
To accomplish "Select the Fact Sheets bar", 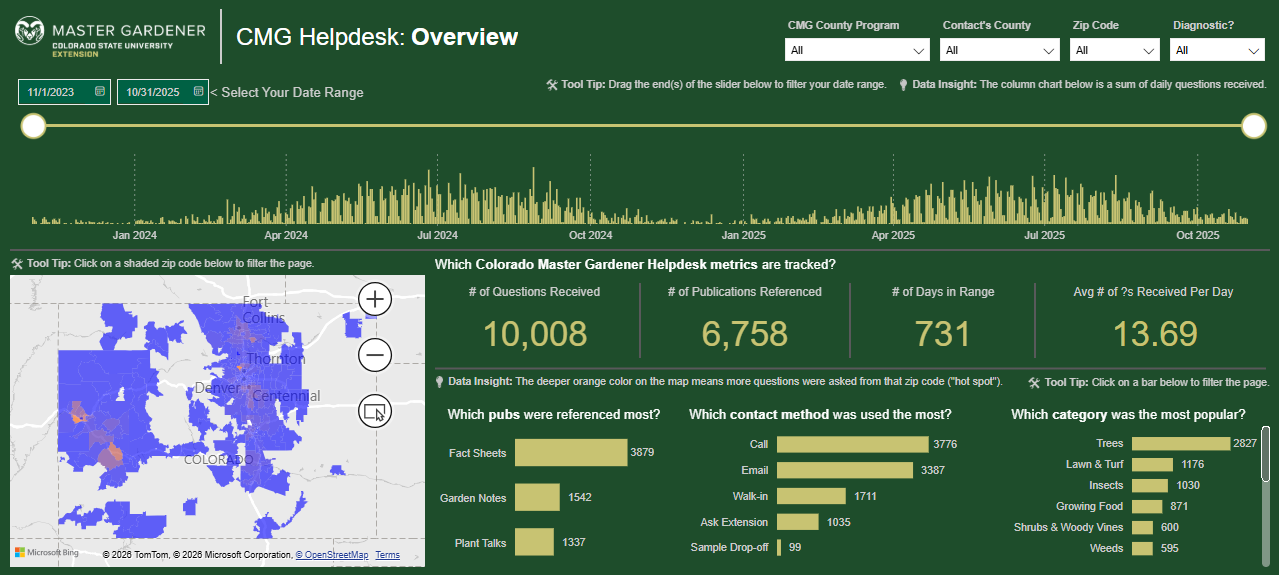I will point(571,453).
